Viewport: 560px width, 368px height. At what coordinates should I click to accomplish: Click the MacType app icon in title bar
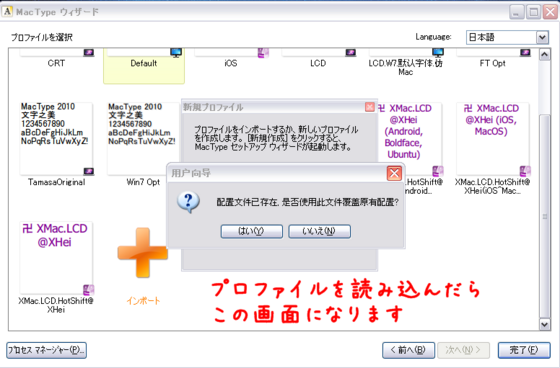pyautogui.click(x=7, y=12)
